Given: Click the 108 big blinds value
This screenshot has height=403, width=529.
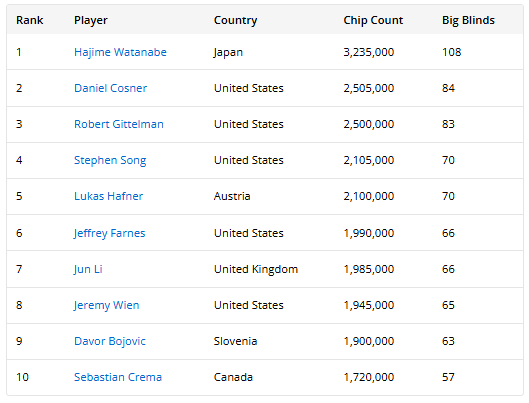Looking at the screenshot, I should pos(451,52).
